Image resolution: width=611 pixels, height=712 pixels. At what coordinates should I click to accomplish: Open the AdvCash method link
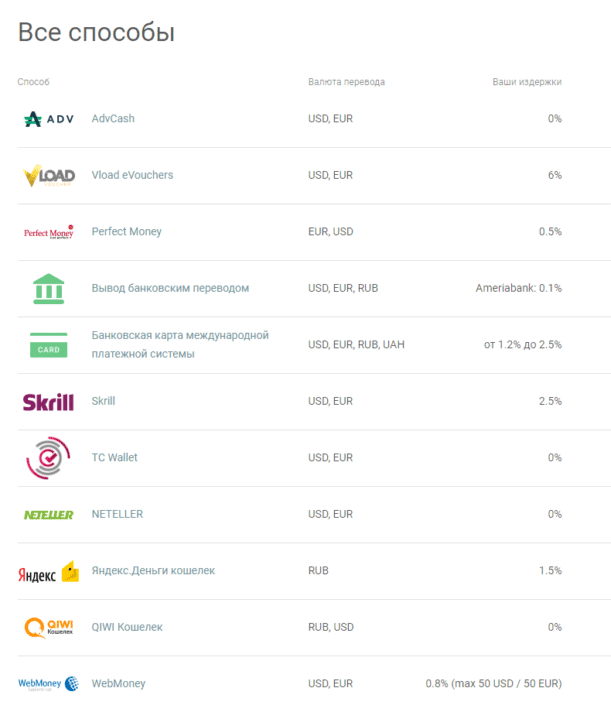pyautogui.click(x=113, y=119)
